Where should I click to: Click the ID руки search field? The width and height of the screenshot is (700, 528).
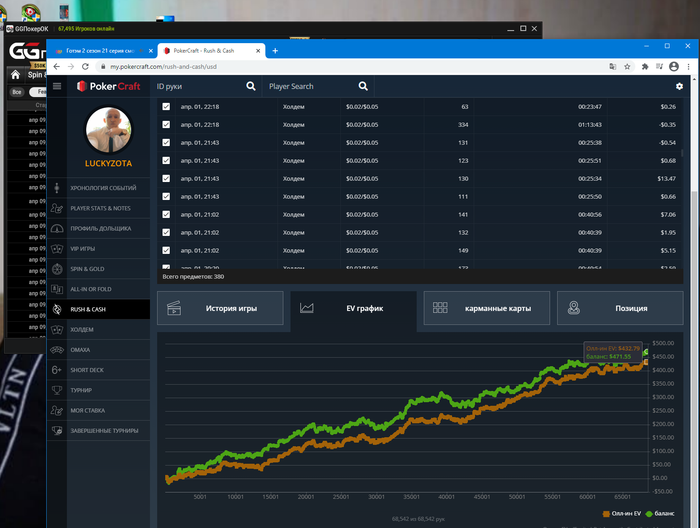(x=199, y=86)
